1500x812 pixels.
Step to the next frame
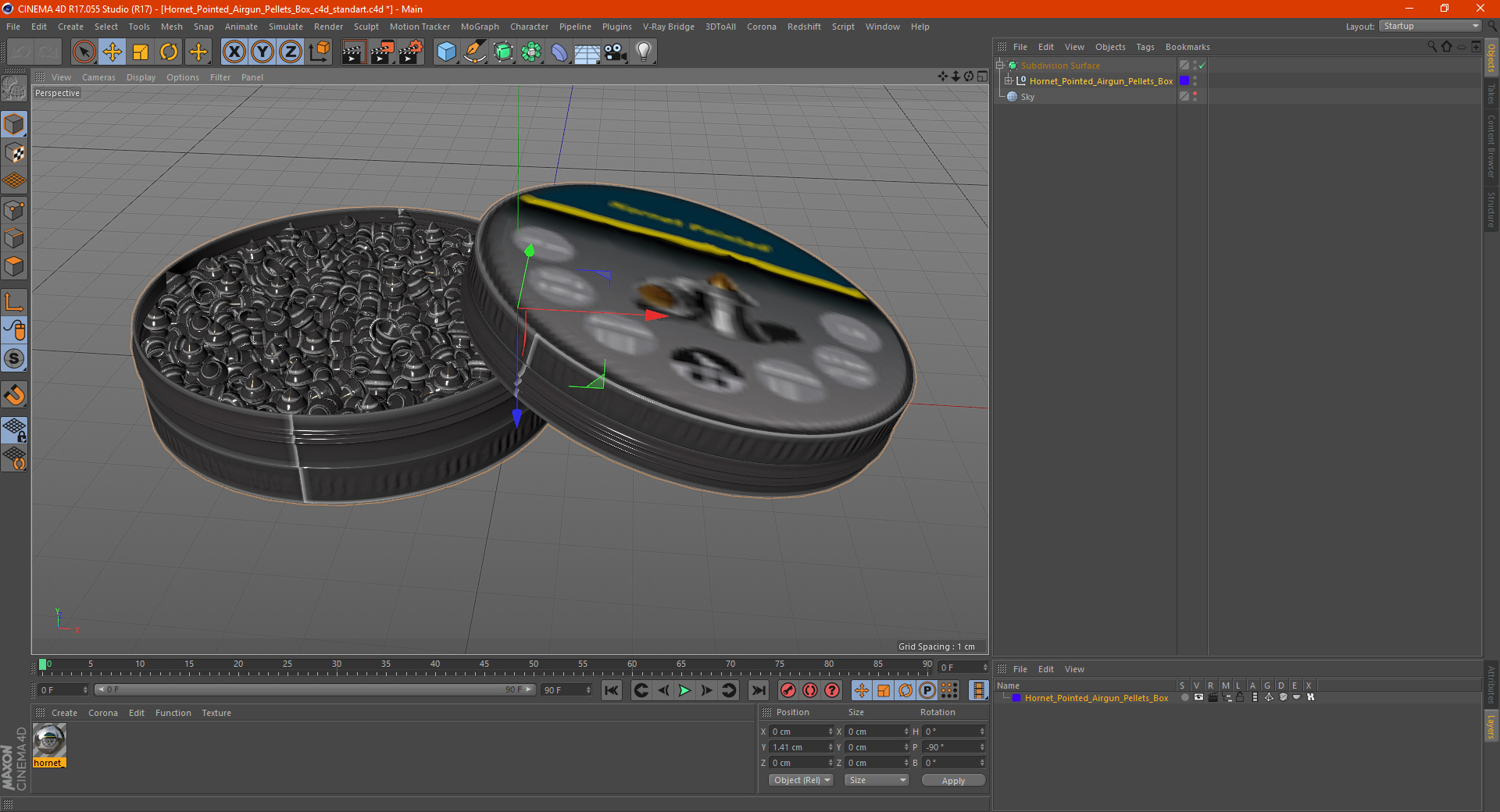pos(706,690)
